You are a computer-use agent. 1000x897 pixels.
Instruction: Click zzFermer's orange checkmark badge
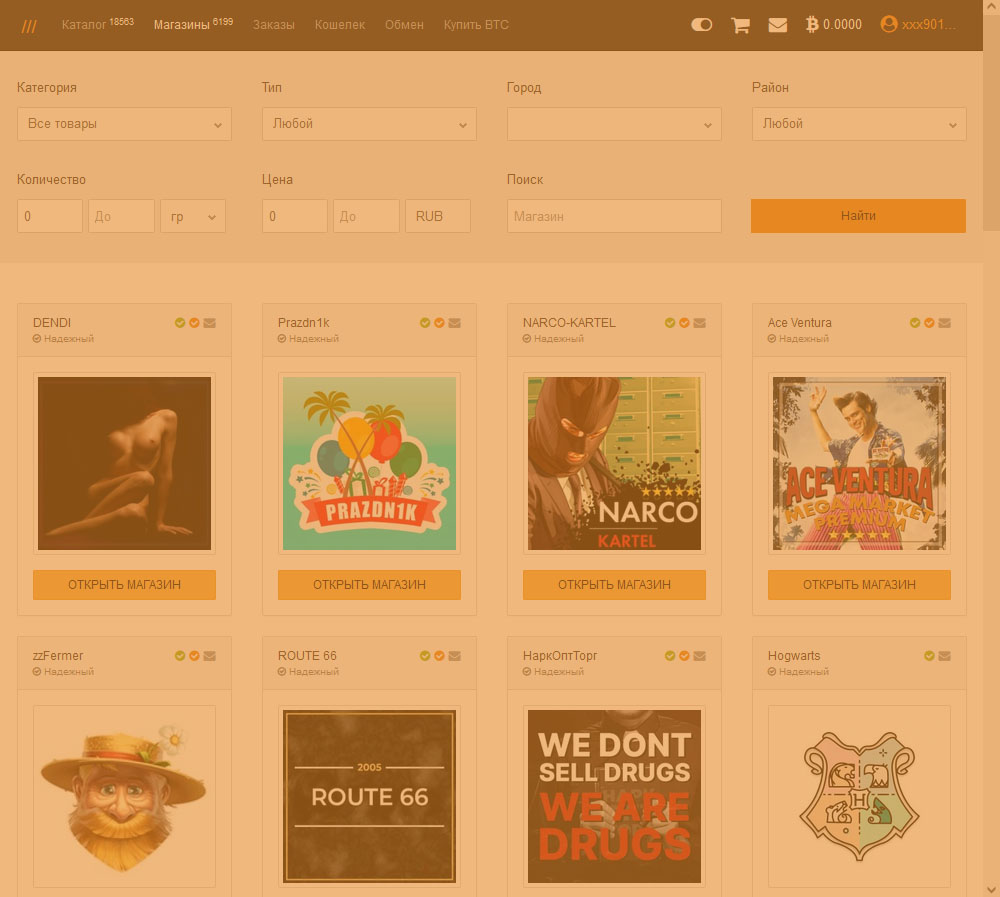click(195, 656)
